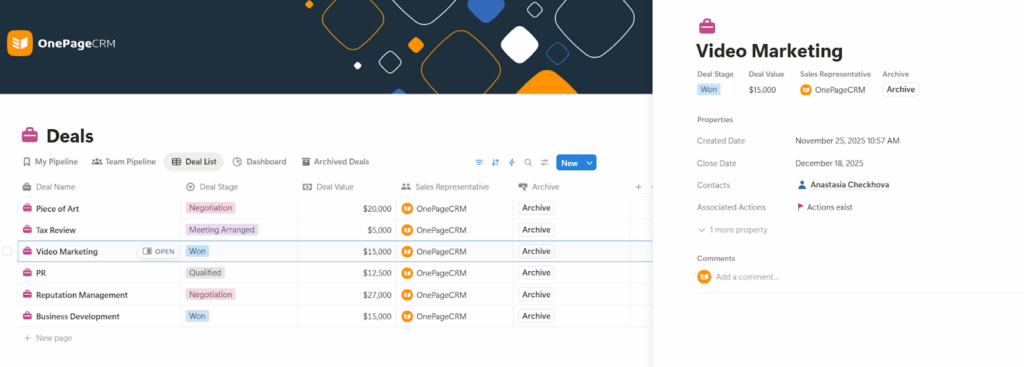The image size is (1024, 367).
Task: Select the Deal List tab
Action: 194,162
